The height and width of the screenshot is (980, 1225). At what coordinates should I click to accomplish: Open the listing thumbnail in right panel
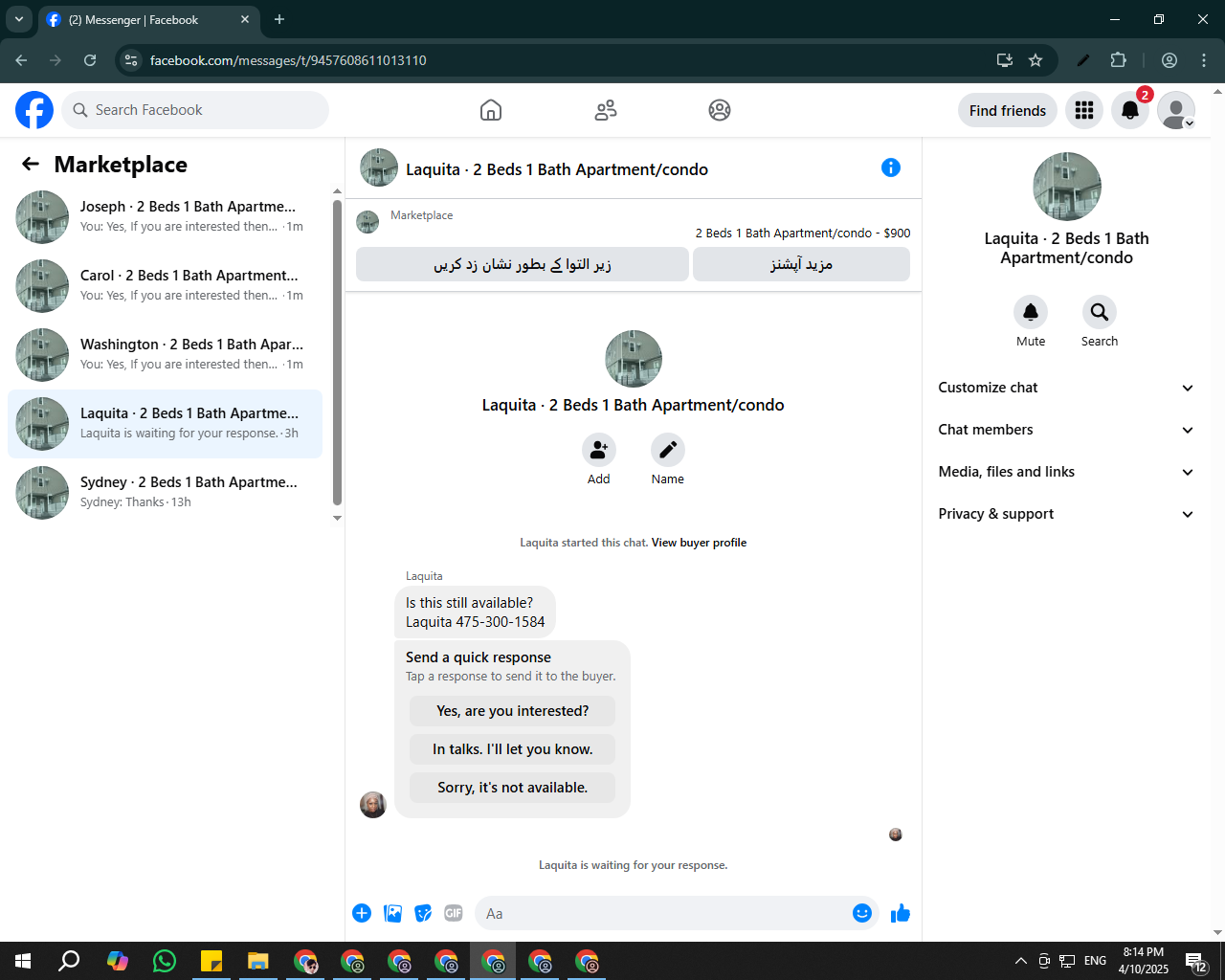1067,187
